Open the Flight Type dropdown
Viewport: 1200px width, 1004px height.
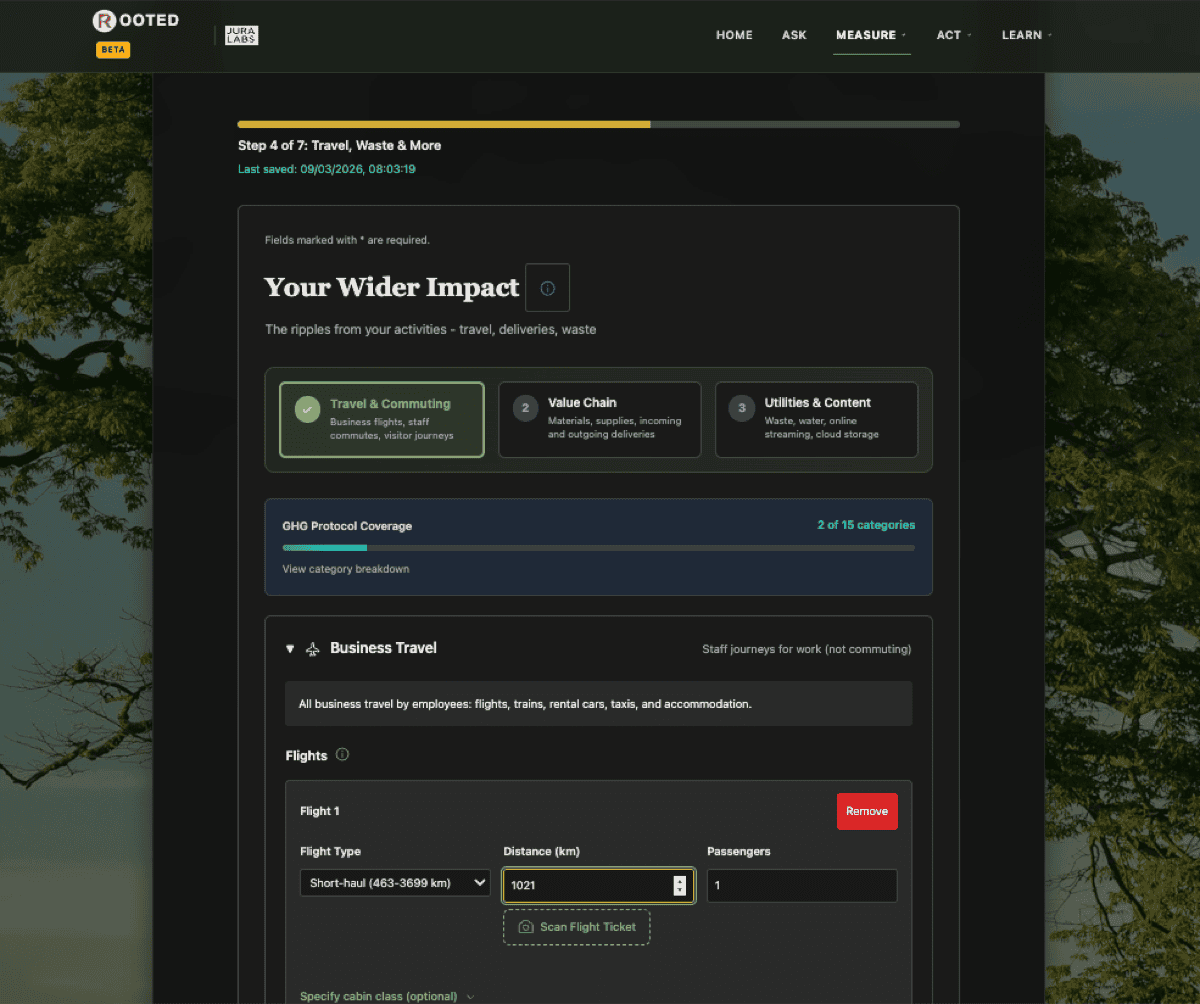(394, 882)
